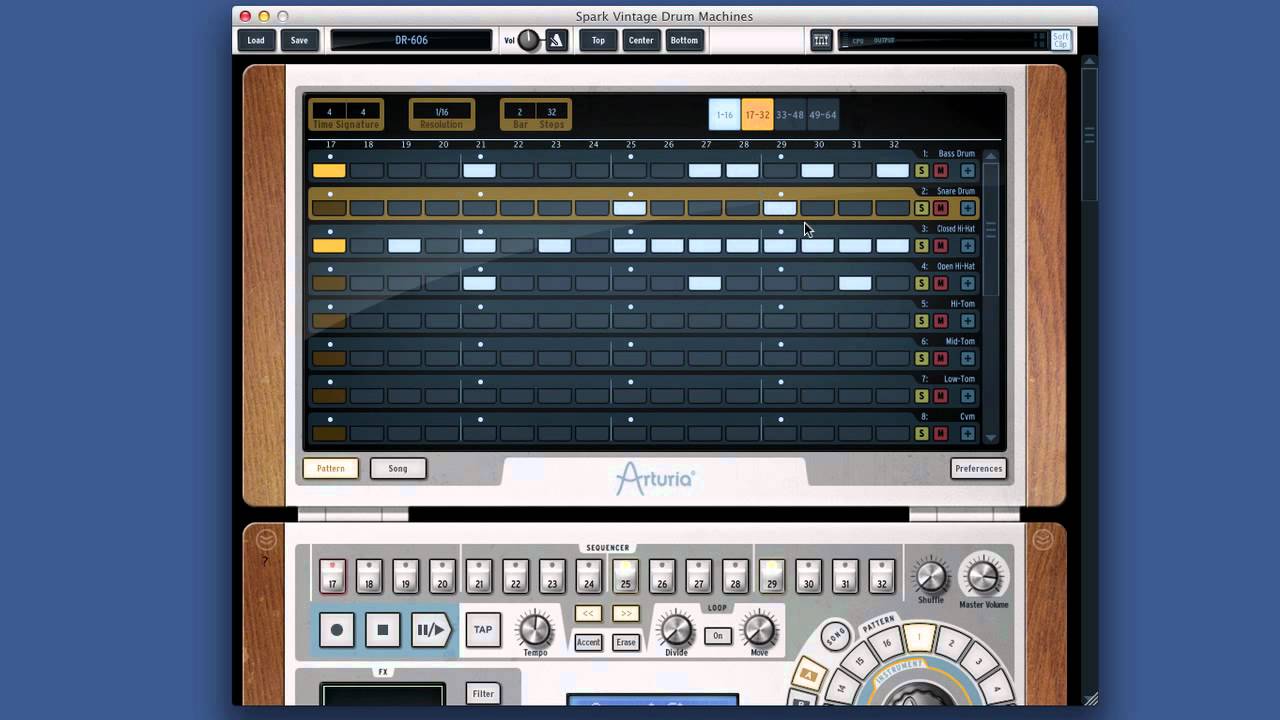1280x720 pixels.
Task: Mute the Cym track
Action: pos(940,433)
